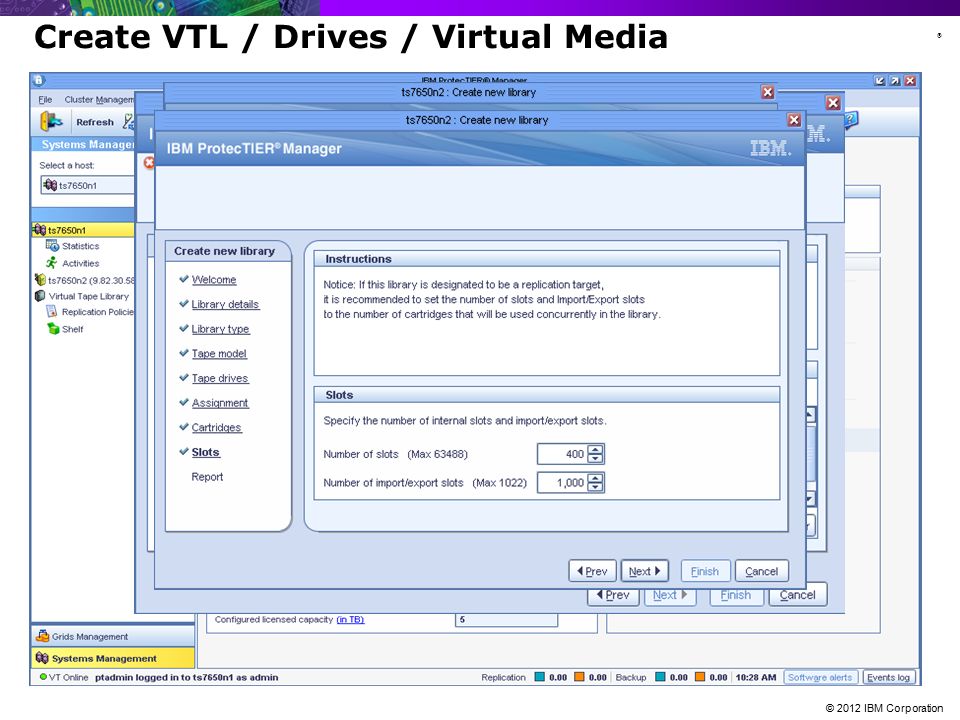Screen dimensions: 960x720
Task: Decrease the import/export slots value
Action: pyautogui.click(x=595, y=487)
